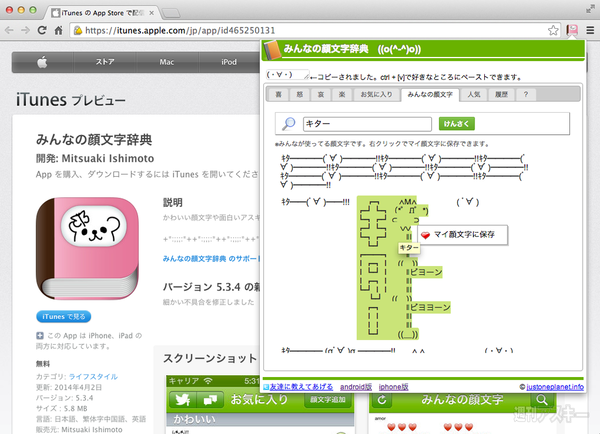
Task: Click the search icon in the second screenshot
Action: 542,400
